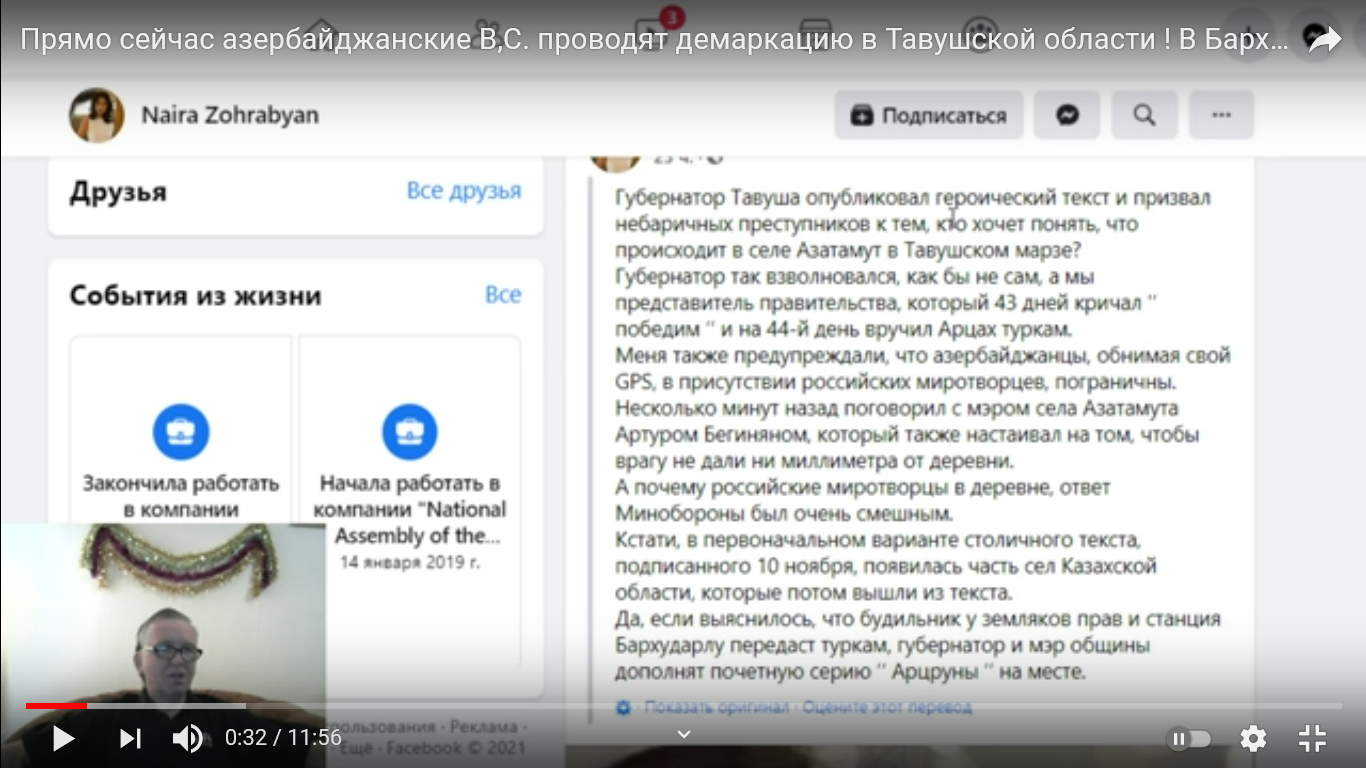
Task: Click Оцените этот перевод link
Action: [885, 707]
